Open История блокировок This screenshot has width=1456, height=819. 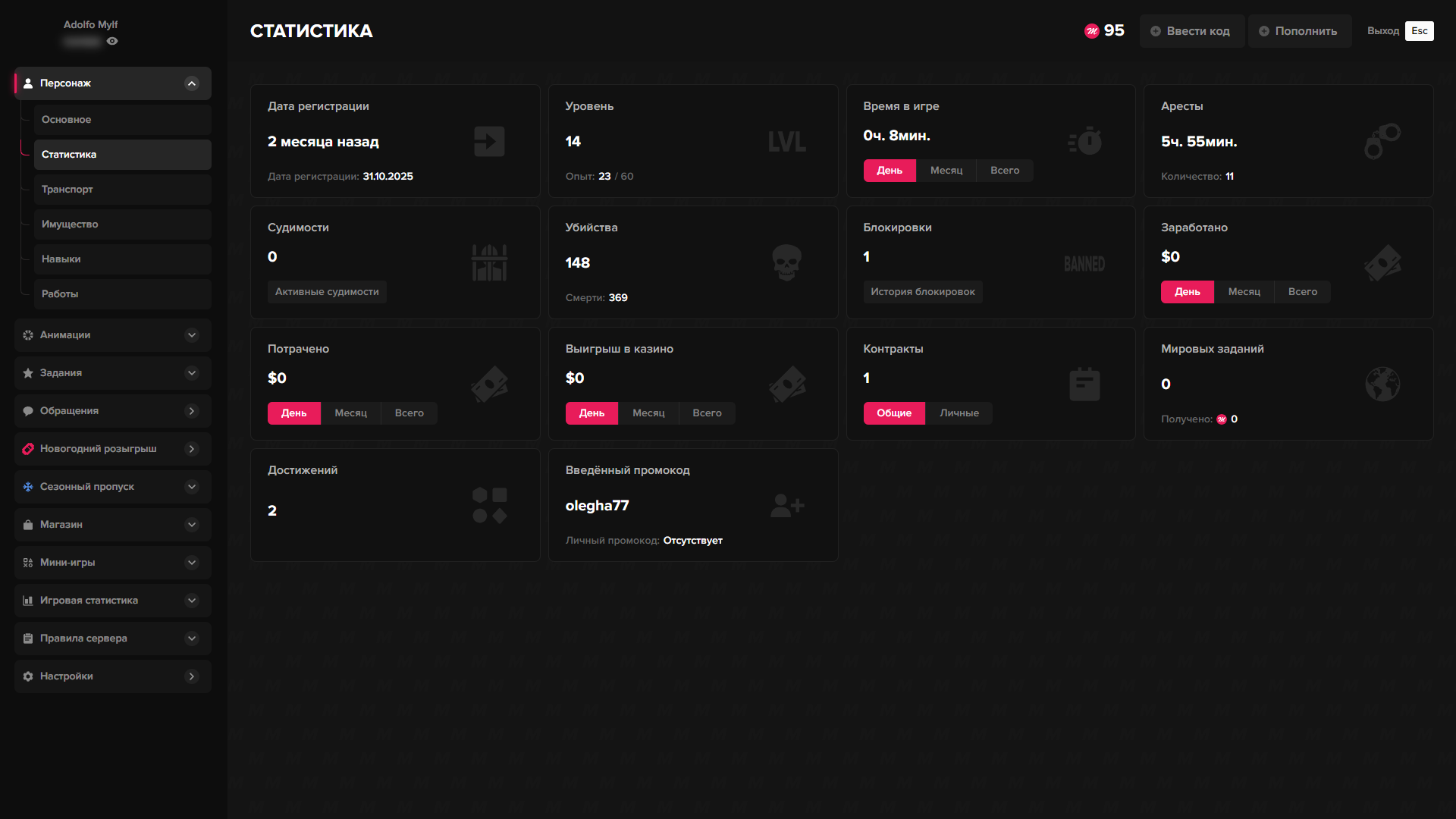[x=922, y=292]
